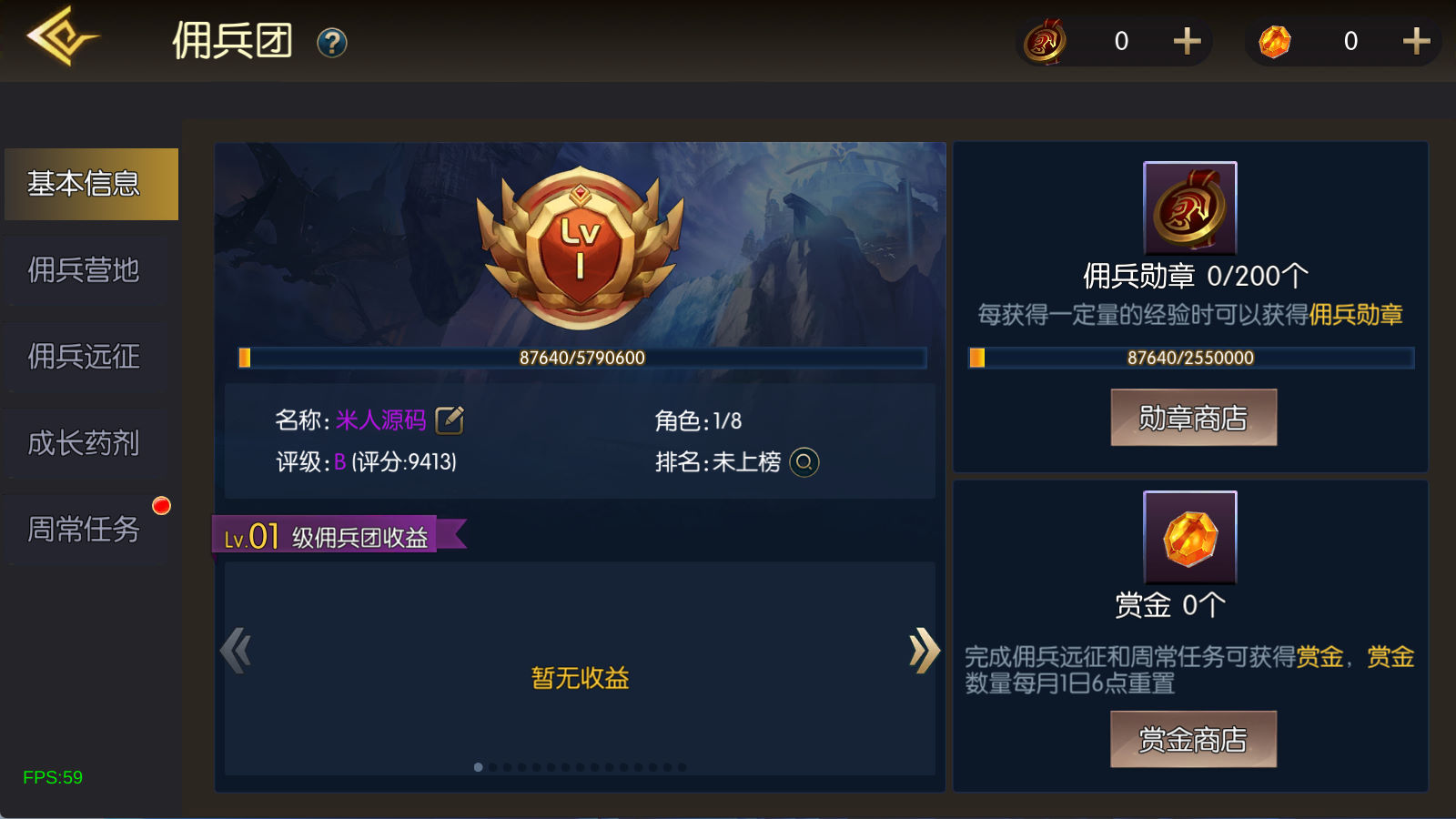Screen dimensions: 1456x819
Task: Click the golden back arrow icon
Action: point(62,37)
